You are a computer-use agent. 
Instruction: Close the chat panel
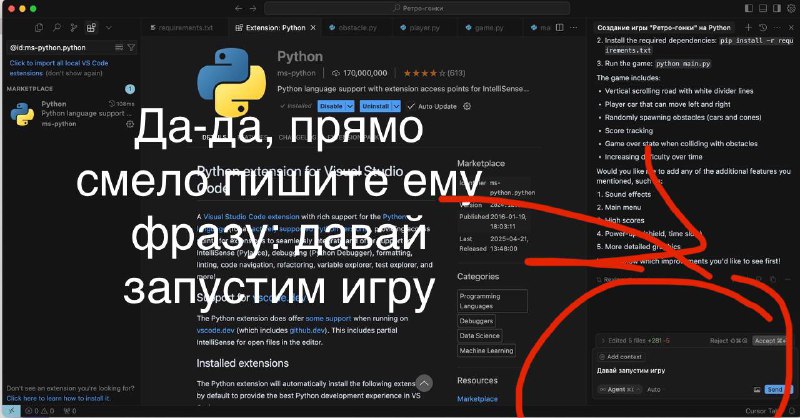[x=792, y=28]
